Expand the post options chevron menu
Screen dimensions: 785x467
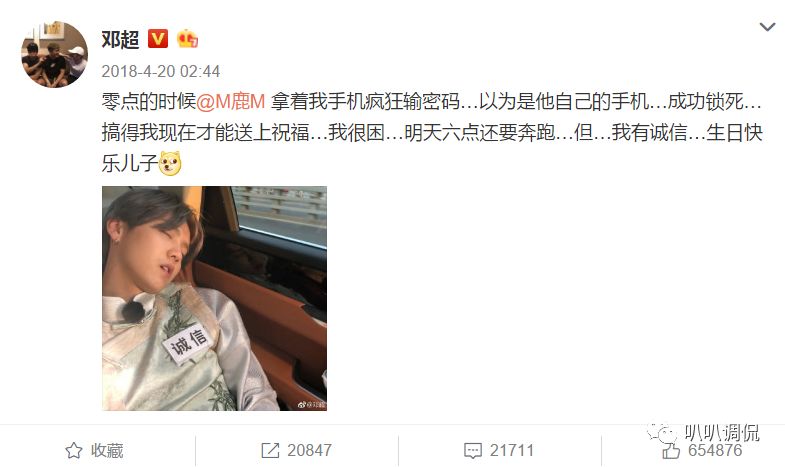click(767, 27)
